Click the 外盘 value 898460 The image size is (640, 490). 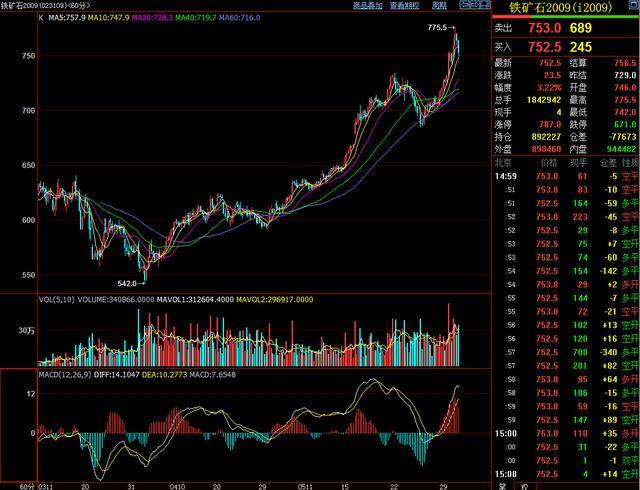[x=546, y=149]
